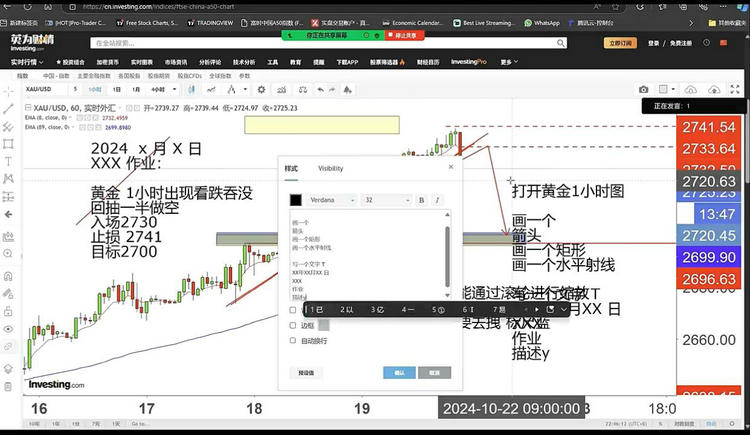
Task: Enable the auto wrap checkbox
Action: click(292, 340)
